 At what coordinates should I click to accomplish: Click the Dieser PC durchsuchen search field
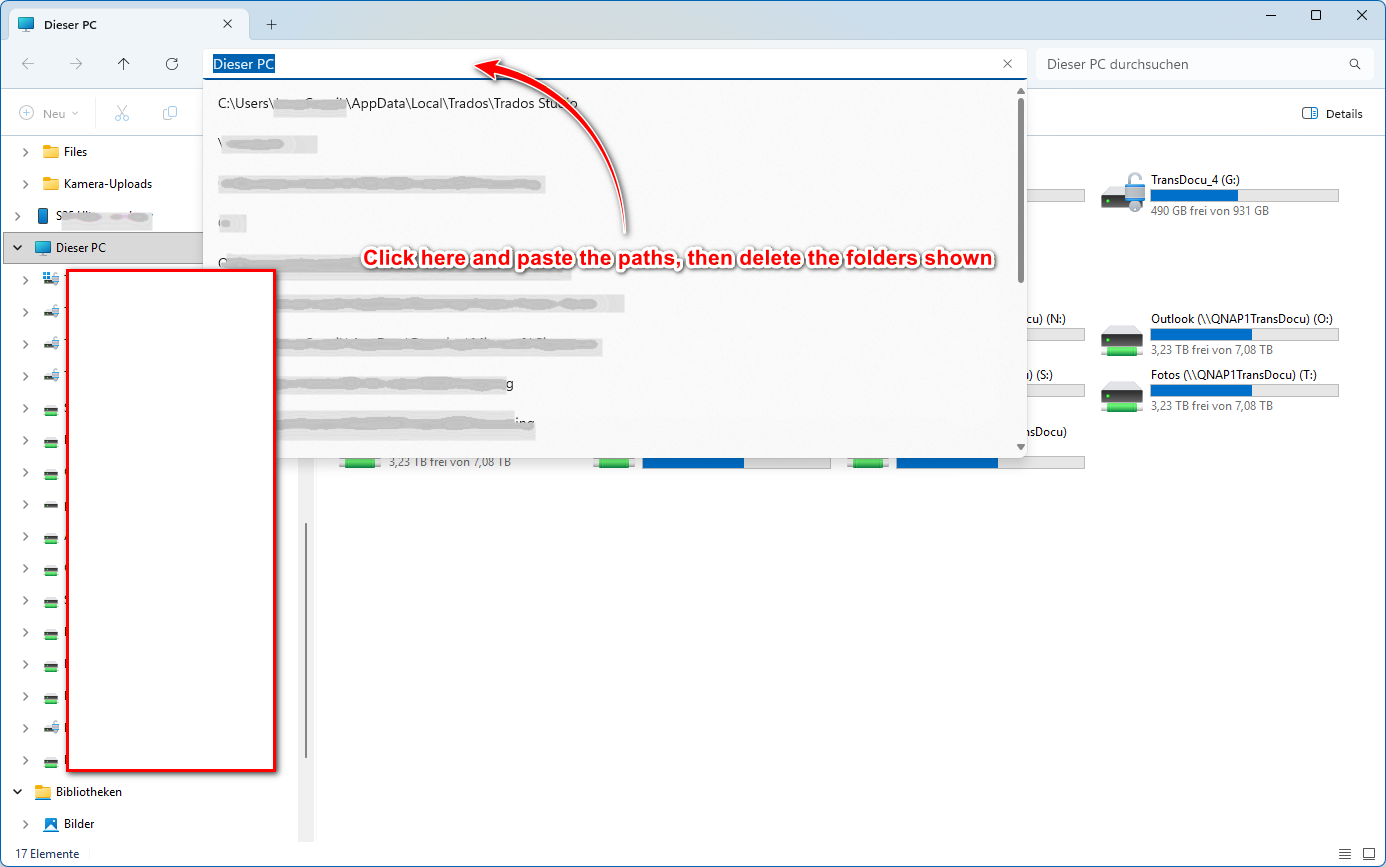[1190, 64]
